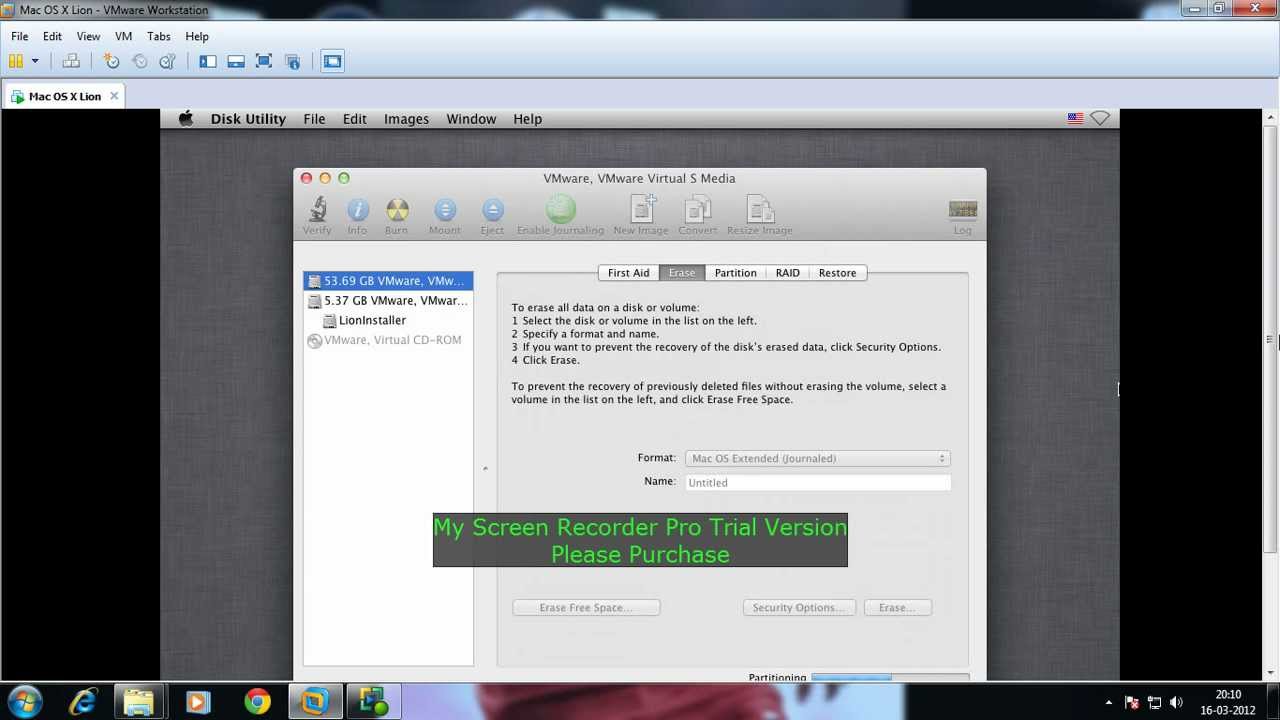Take a snapshot of the virtual machine
Image resolution: width=1280 pixels, height=720 pixels.
click(x=111, y=61)
